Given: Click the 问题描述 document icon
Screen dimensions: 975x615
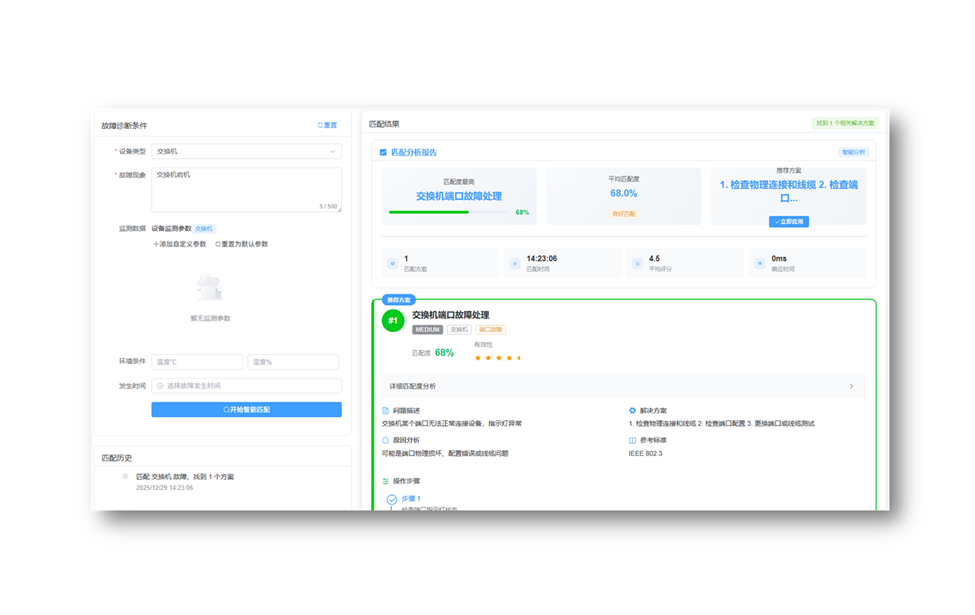Looking at the screenshot, I should (x=386, y=410).
